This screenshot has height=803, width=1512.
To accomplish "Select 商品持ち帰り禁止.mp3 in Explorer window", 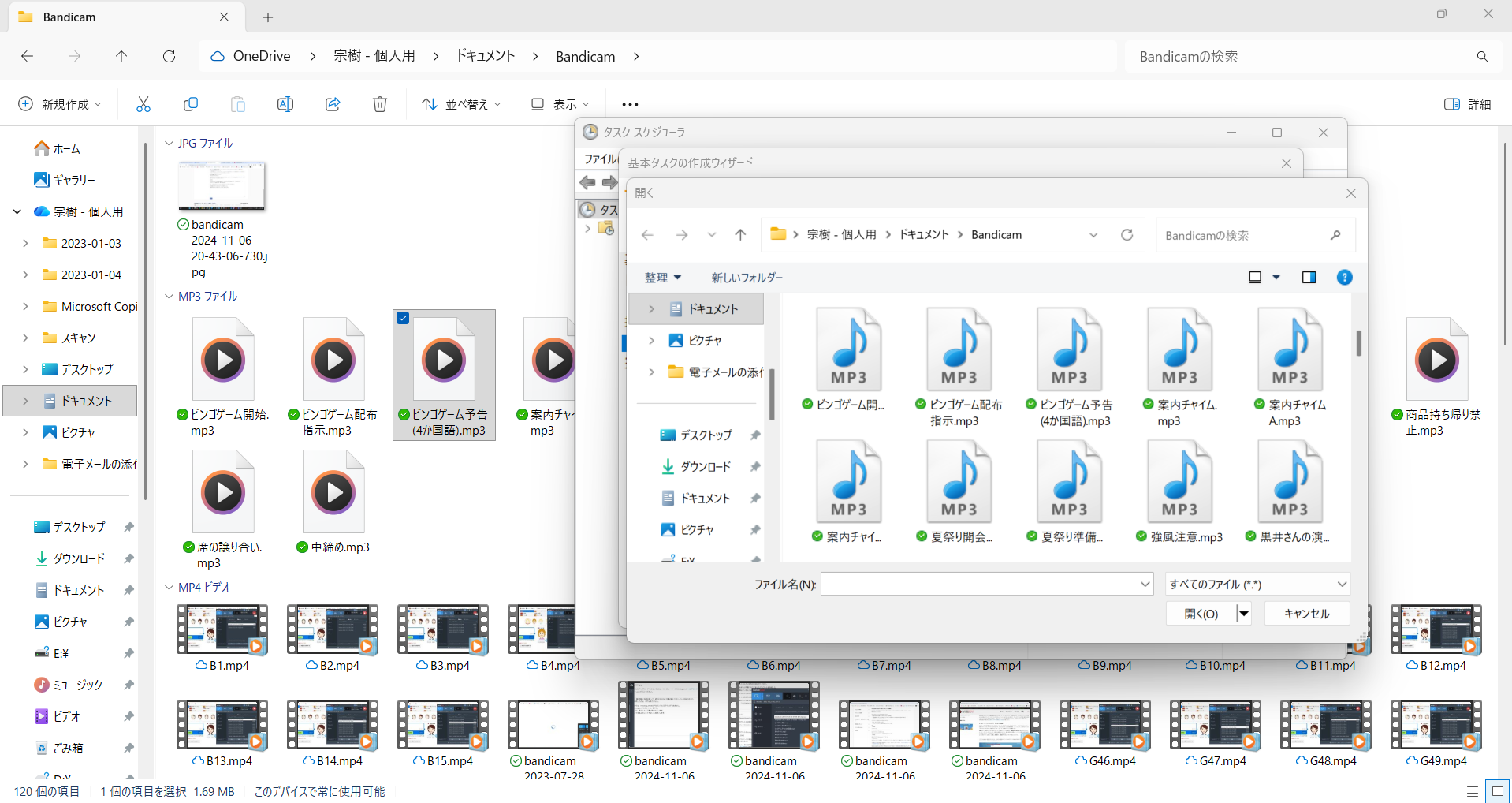I will click(1436, 377).
